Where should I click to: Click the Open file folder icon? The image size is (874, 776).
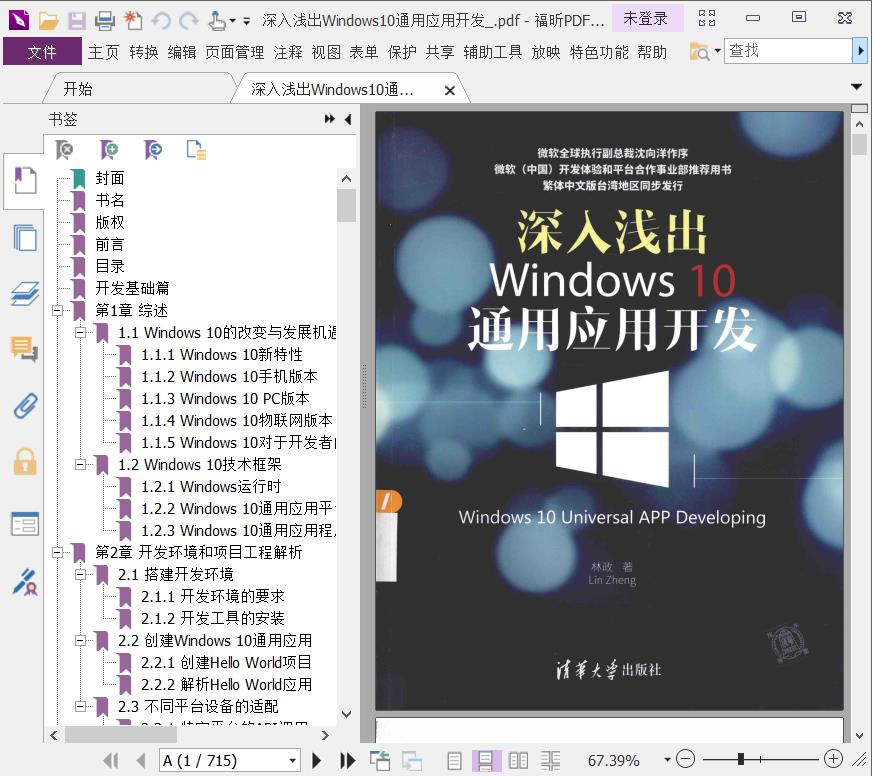tap(48, 21)
